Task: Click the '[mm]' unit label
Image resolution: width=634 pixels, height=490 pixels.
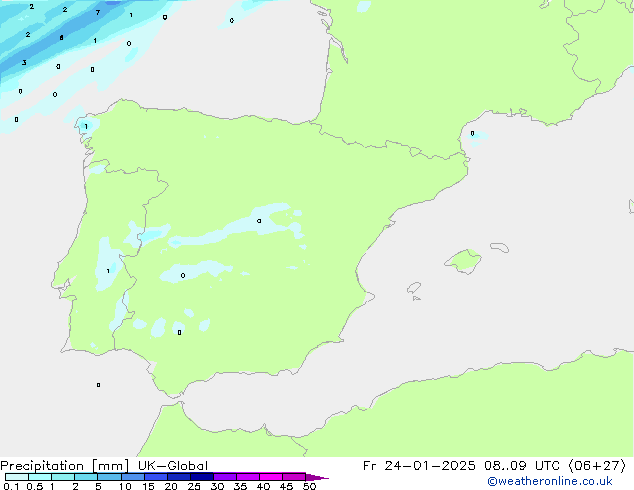Action: pos(111,466)
